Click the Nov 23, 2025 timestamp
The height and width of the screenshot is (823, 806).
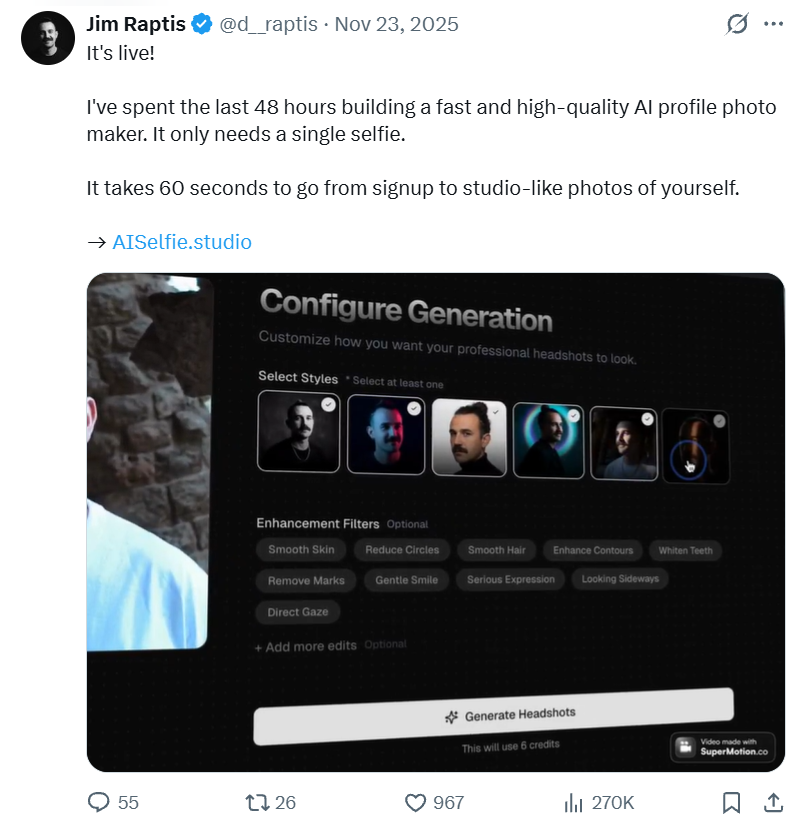coord(396,24)
